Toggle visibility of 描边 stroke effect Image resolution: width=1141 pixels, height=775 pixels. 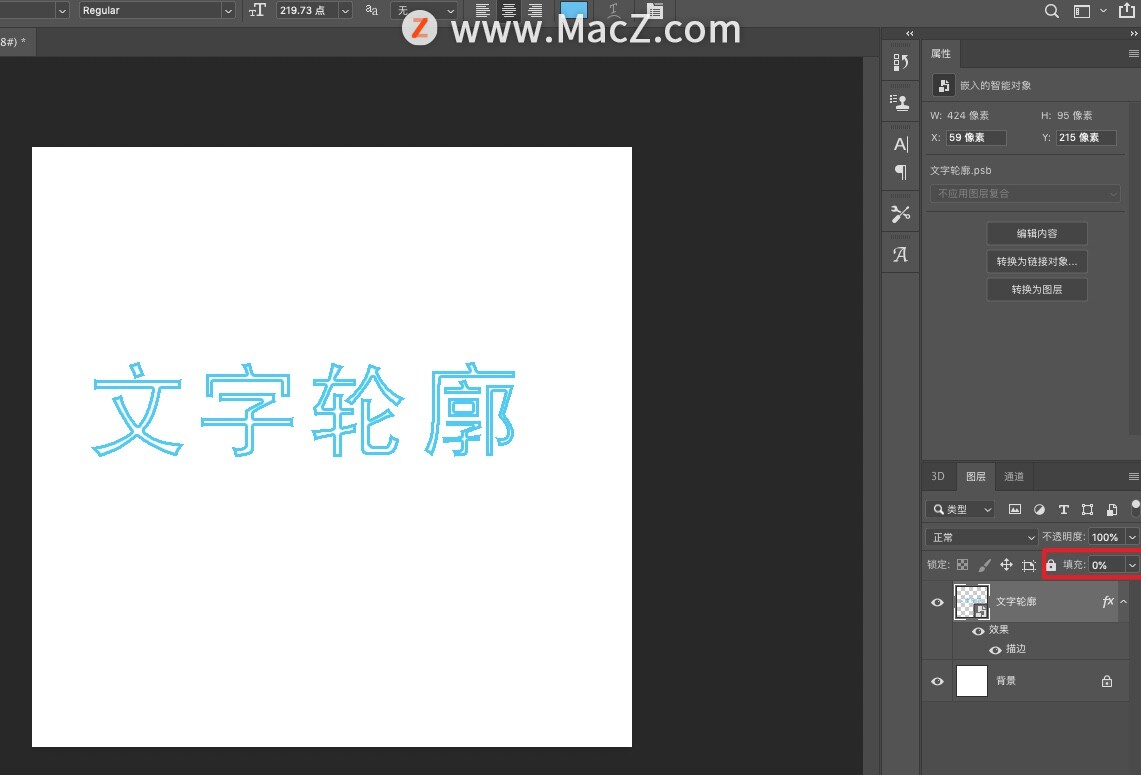pyautogui.click(x=995, y=650)
